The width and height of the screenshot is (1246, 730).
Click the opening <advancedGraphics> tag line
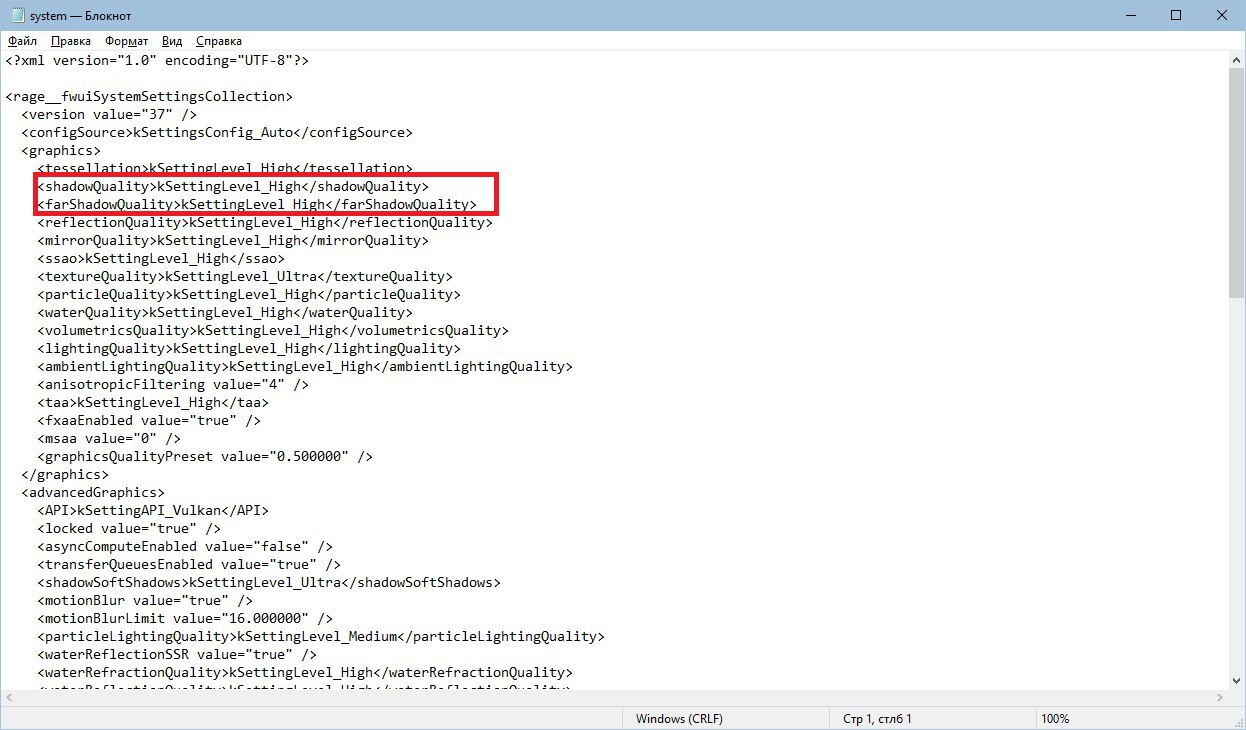click(93, 492)
